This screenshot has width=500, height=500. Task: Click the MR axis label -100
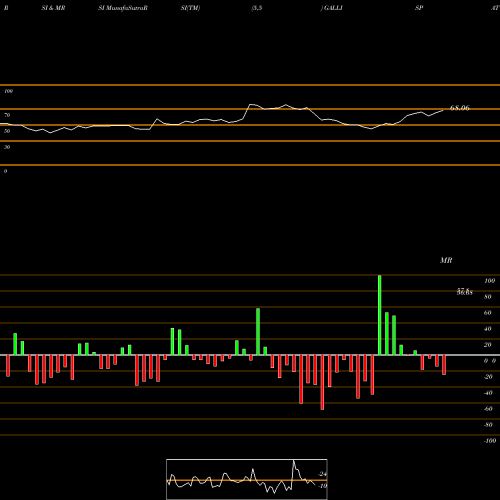coord(490,441)
